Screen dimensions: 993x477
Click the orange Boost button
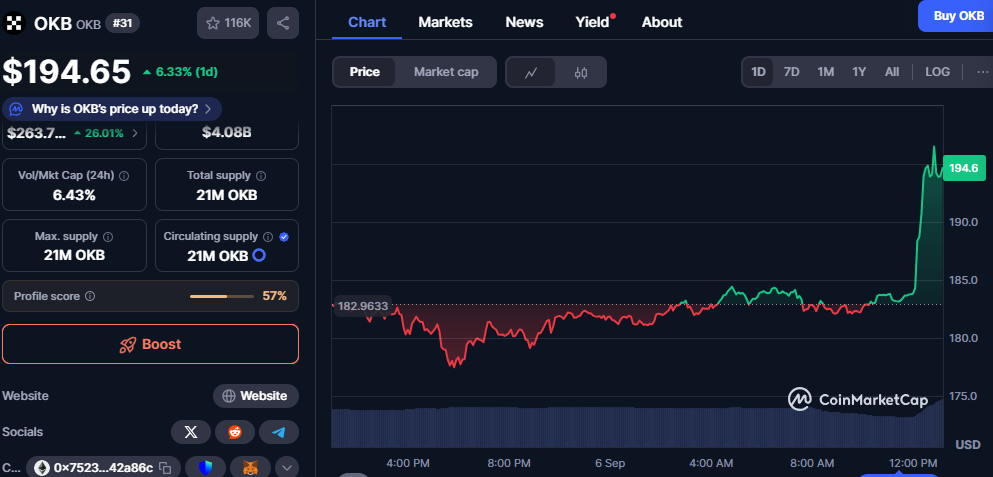(x=150, y=344)
